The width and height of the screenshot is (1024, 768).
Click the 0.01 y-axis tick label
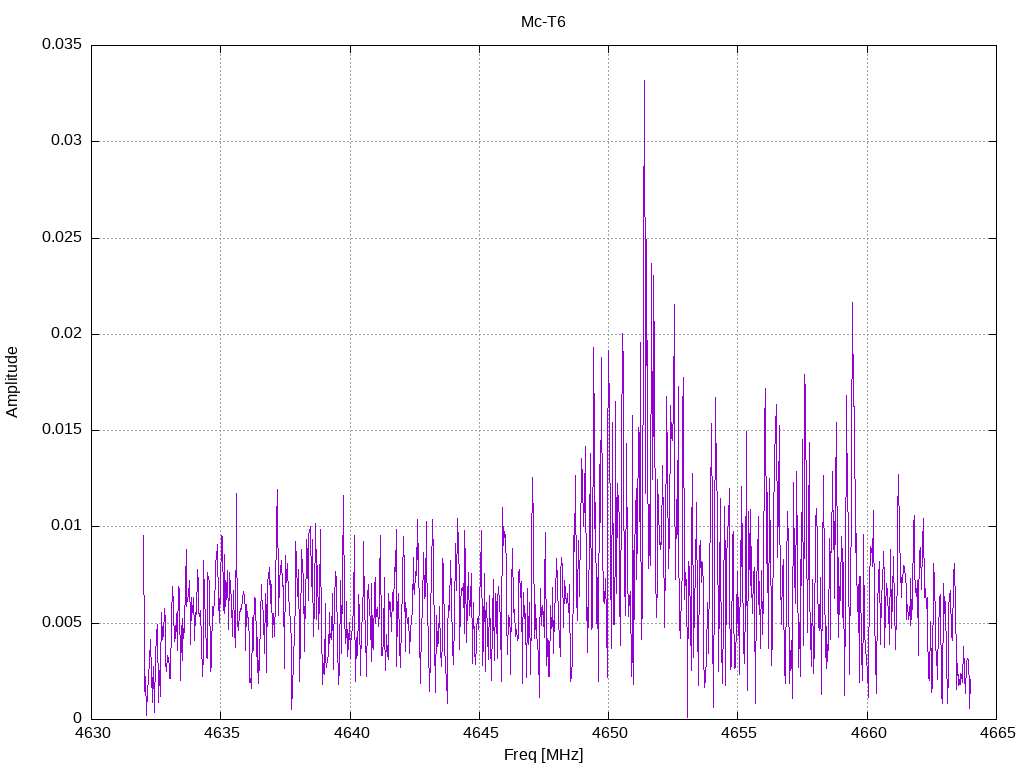click(65, 526)
